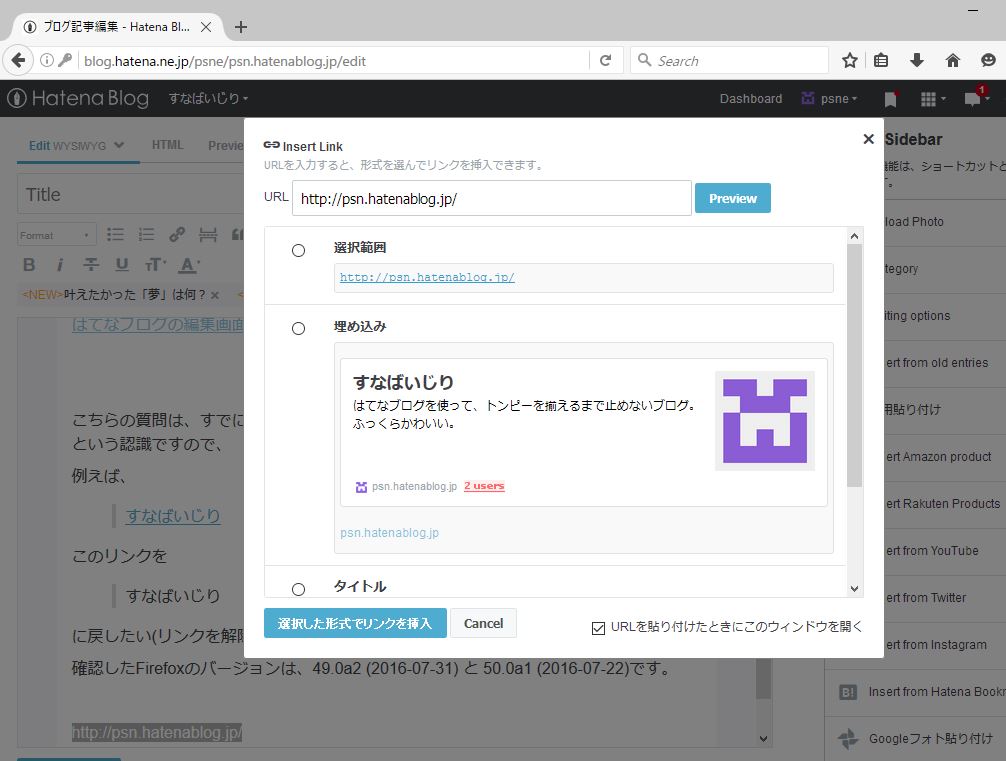Bookmark this page with star icon
This screenshot has height=761, width=1006.
click(850, 60)
